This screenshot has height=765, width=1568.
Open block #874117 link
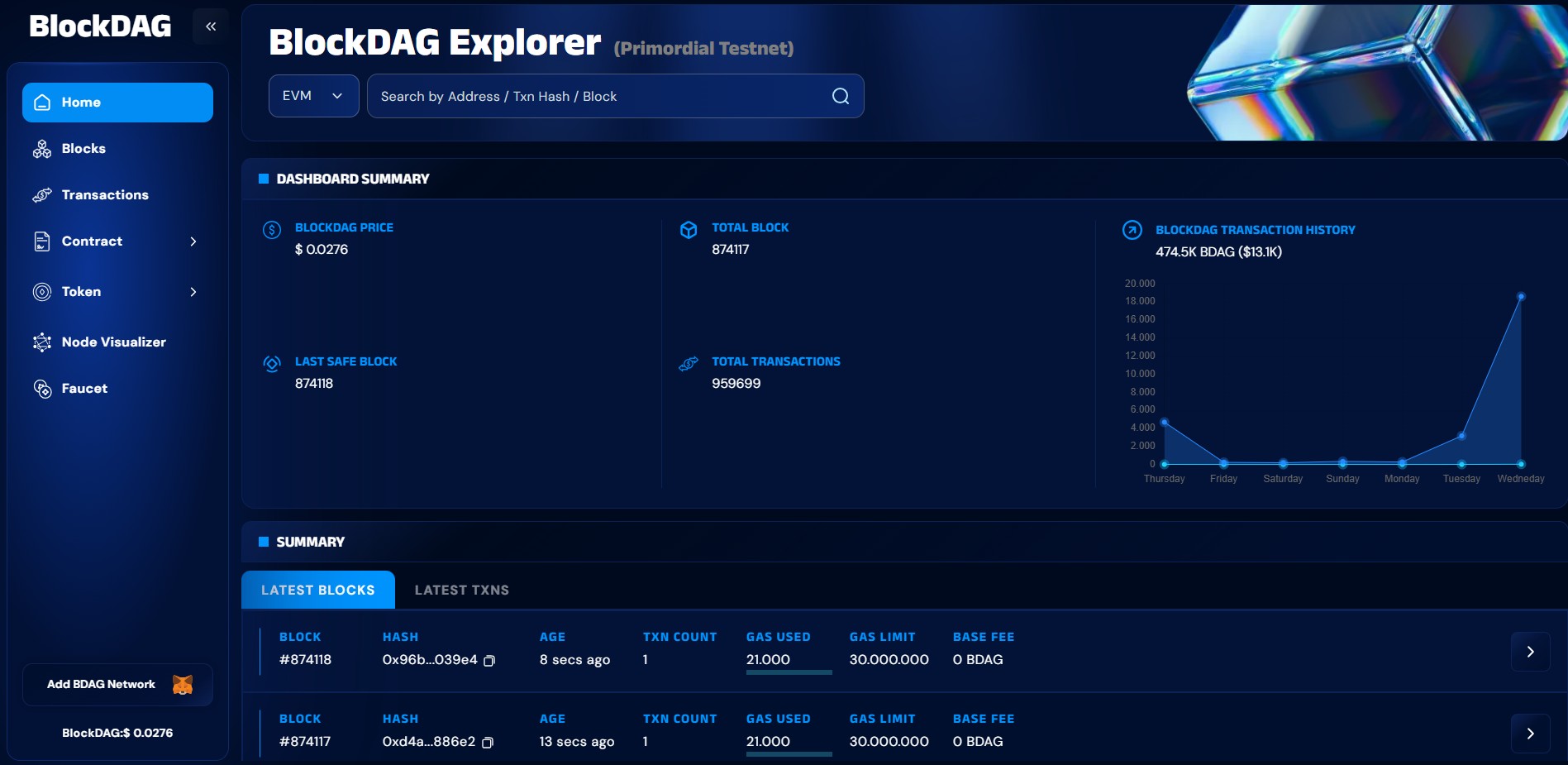point(305,742)
